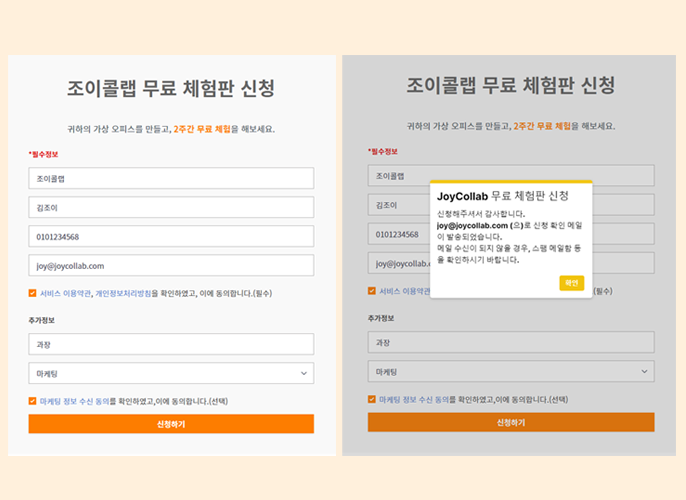Click 필수정보 label in right form
The image size is (686, 500).
pos(383,152)
